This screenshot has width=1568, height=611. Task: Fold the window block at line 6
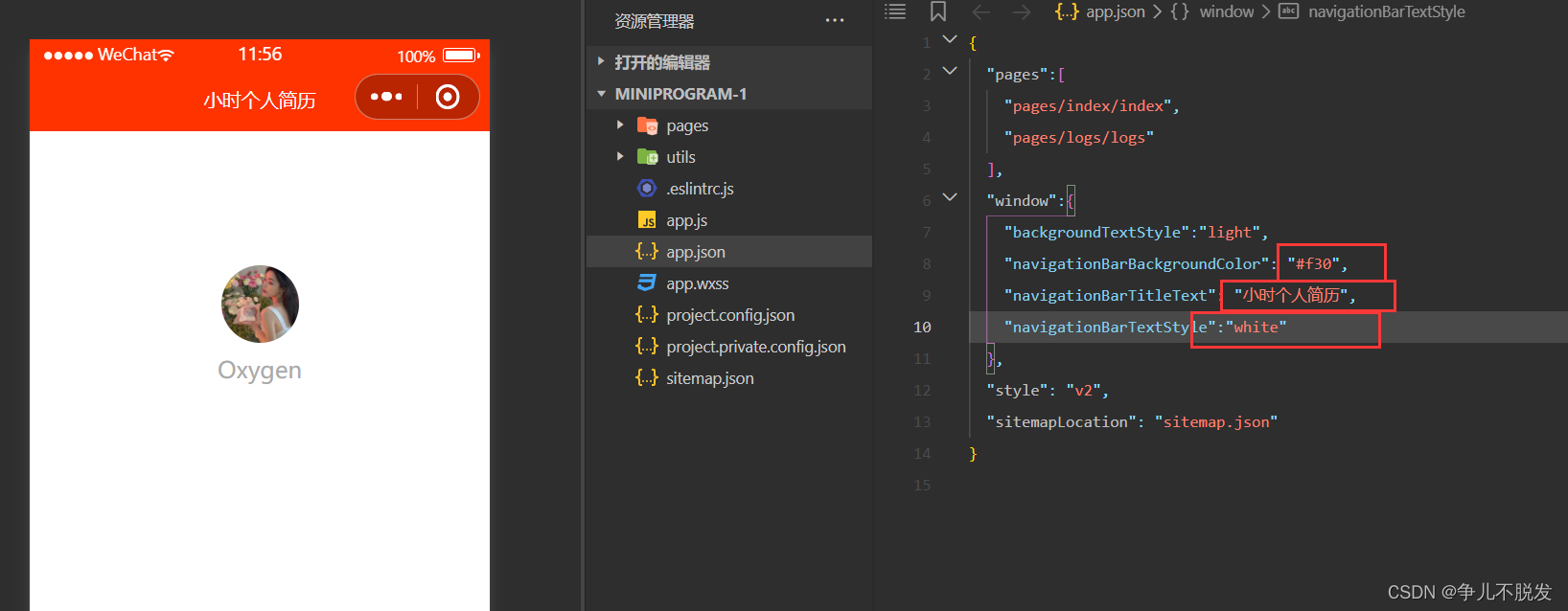tap(950, 197)
